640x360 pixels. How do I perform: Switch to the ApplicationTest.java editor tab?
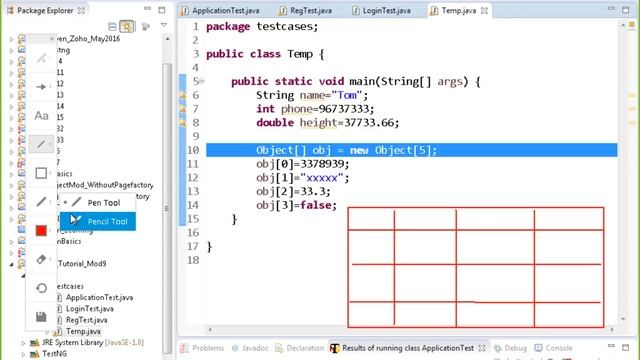[x=221, y=11]
